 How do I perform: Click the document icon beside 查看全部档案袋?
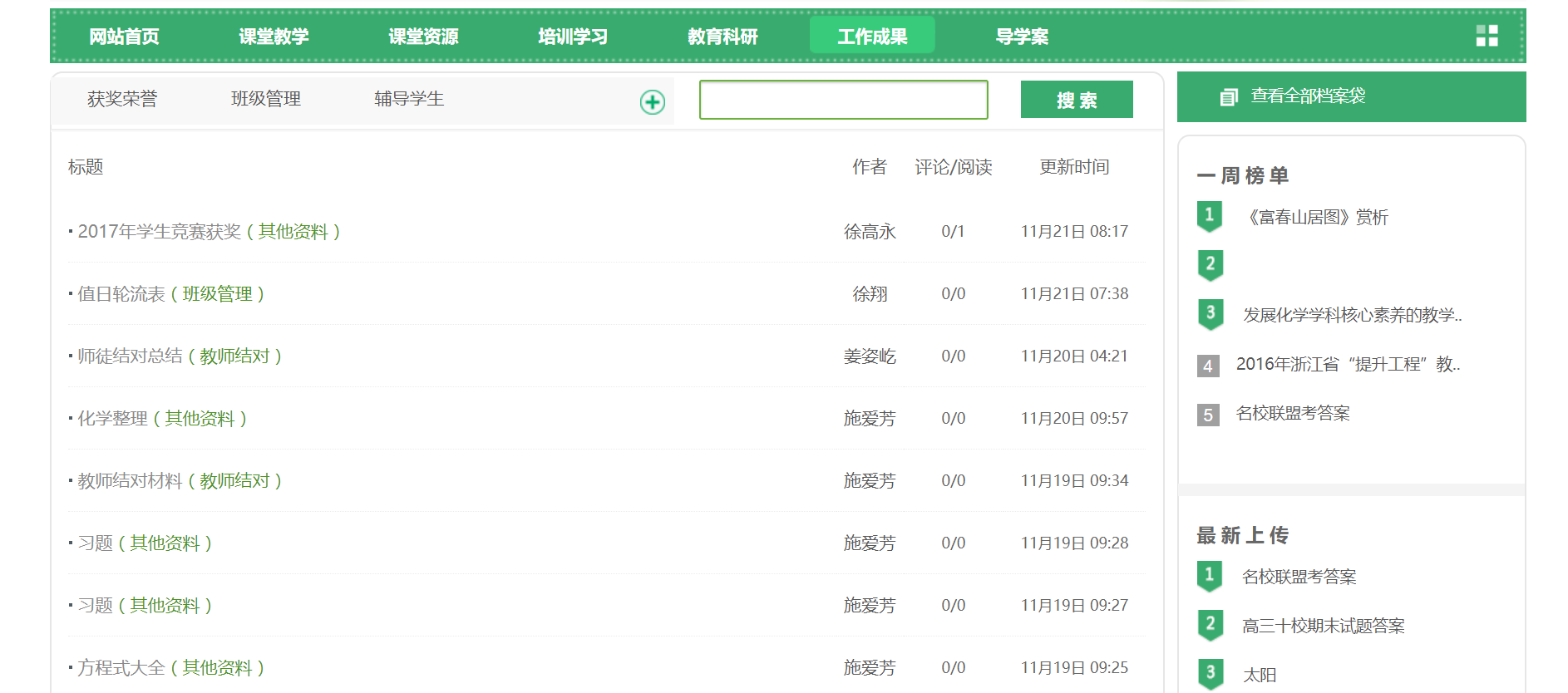(x=1228, y=97)
